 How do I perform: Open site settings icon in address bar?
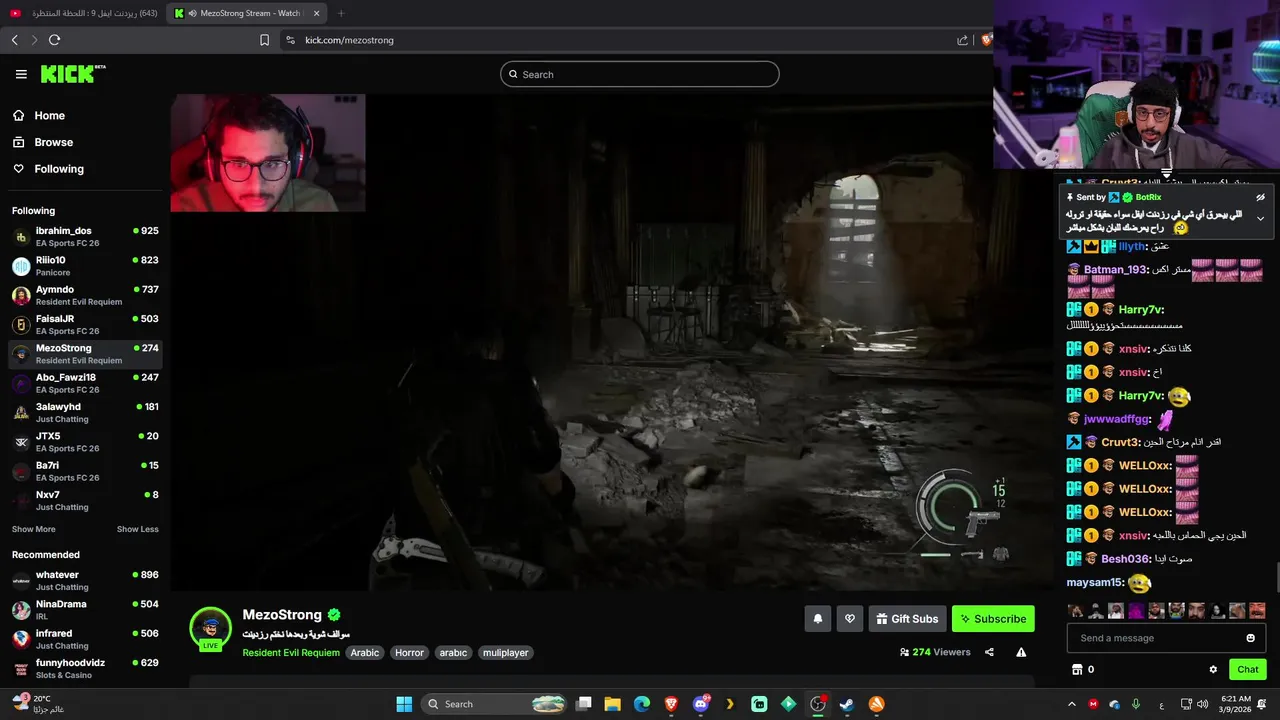tap(290, 40)
